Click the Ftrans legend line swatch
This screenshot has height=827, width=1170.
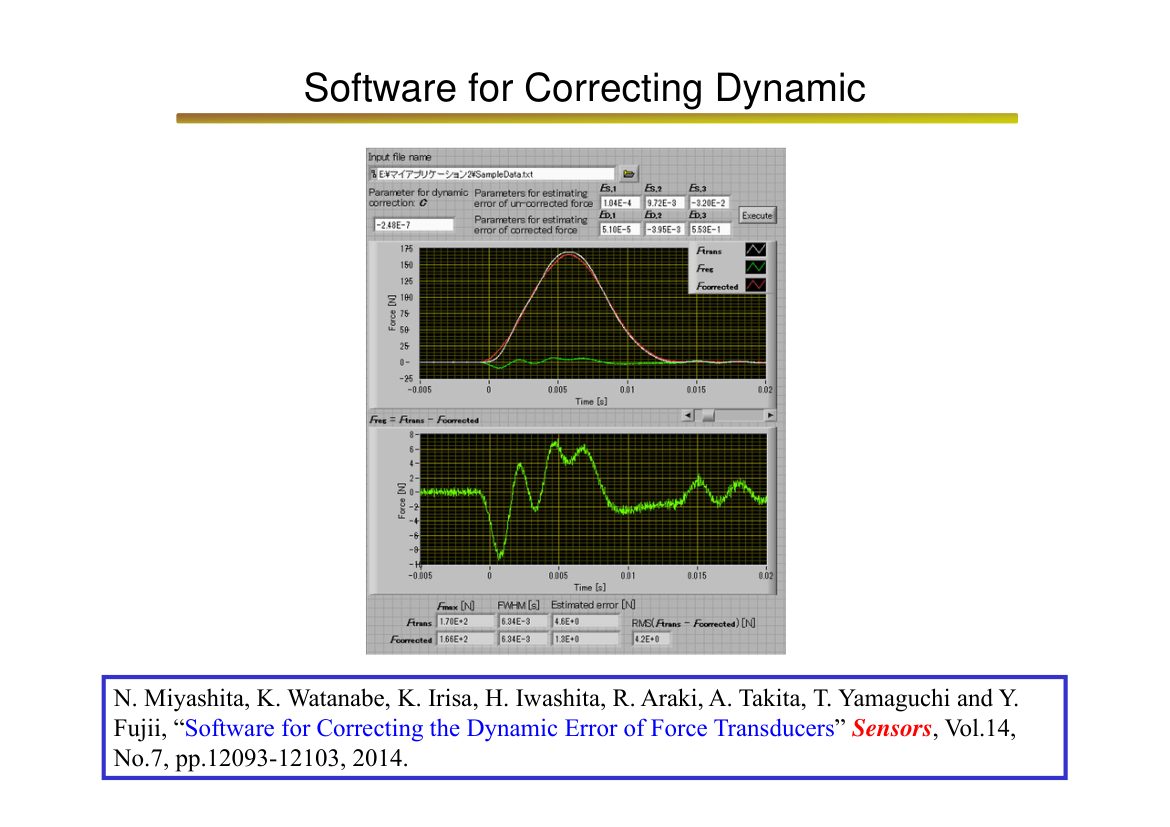(755, 250)
